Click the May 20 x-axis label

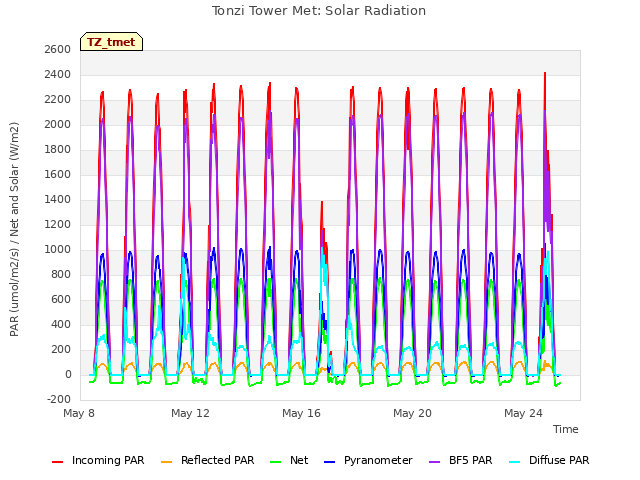pos(412,413)
